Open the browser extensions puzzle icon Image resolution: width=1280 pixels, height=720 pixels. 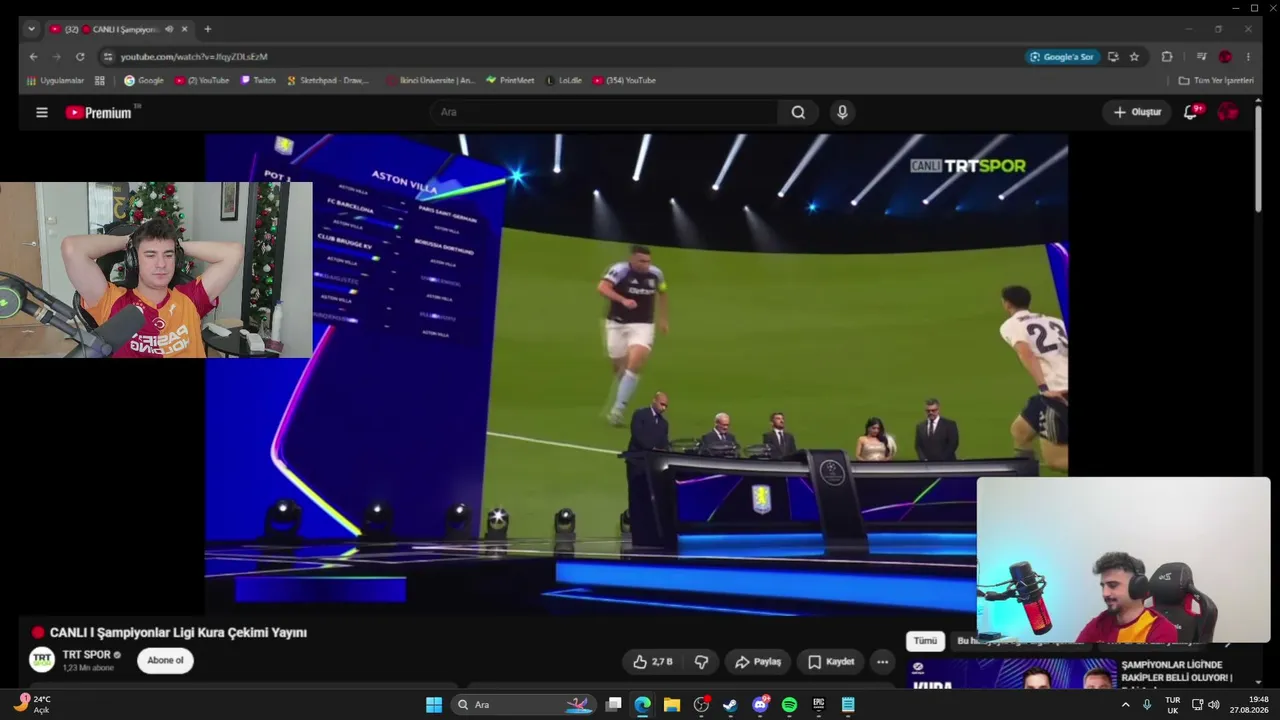(x=1166, y=57)
